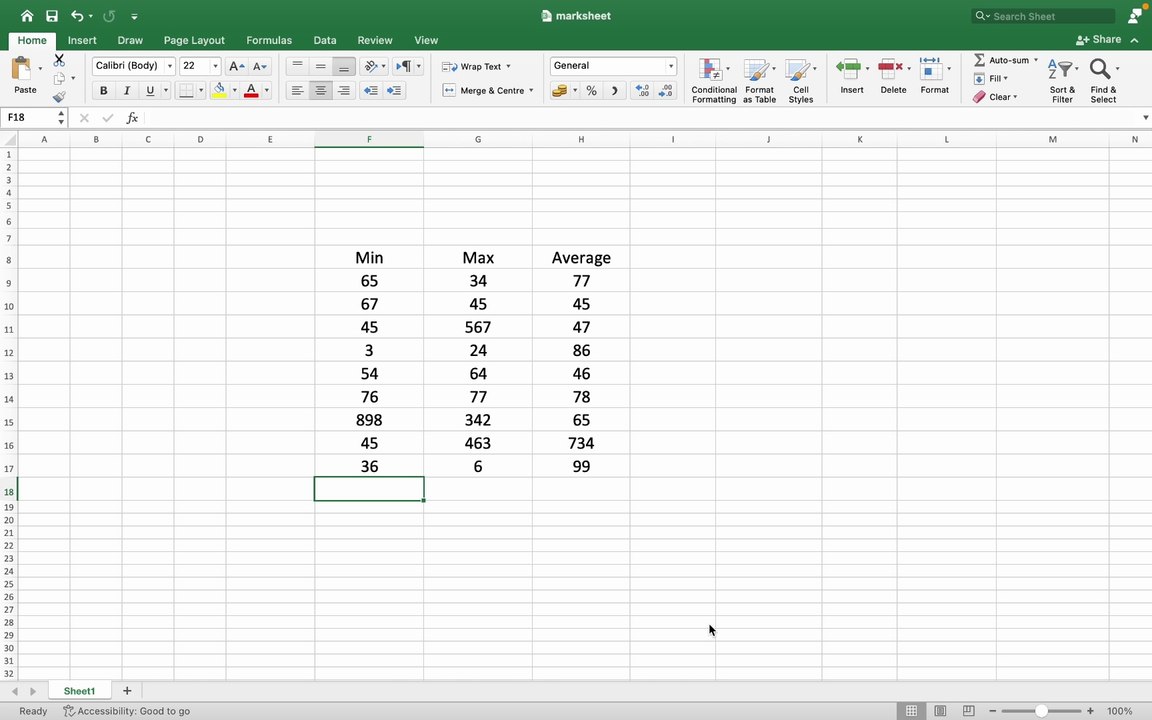Expand the number format General dropdown
Image resolution: width=1152 pixels, height=720 pixels.
tap(671, 66)
